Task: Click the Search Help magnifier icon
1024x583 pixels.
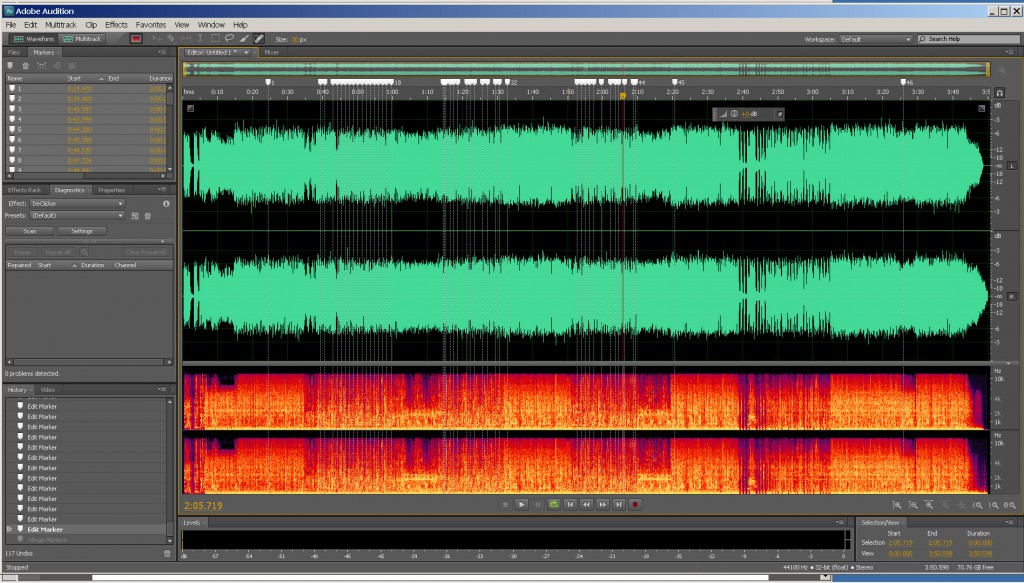Action: pyautogui.click(x=922, y=39)
